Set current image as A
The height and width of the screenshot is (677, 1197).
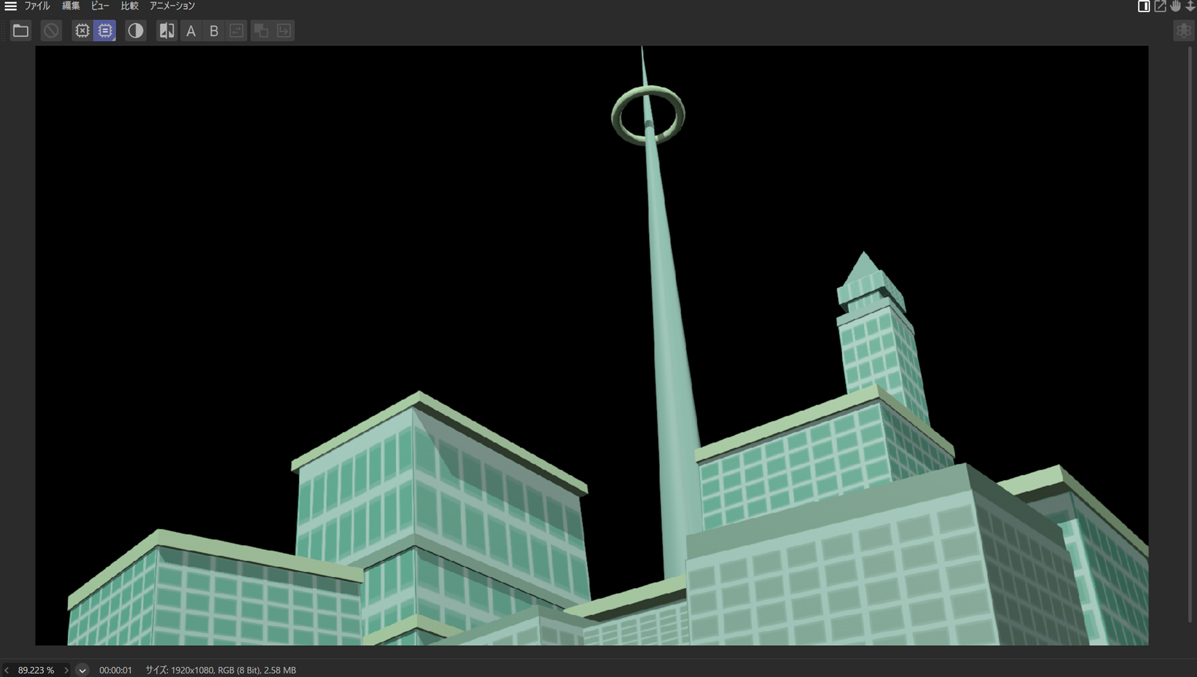(x=191, y=31)
